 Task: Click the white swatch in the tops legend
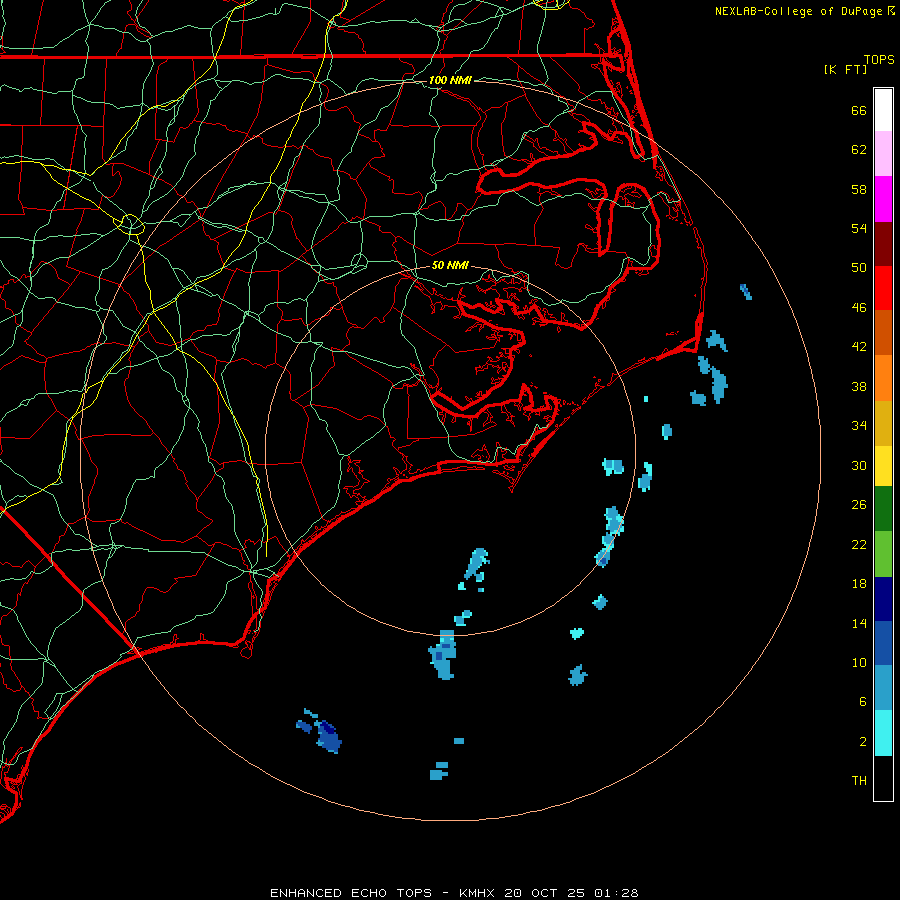pyautogui.click(x=883, y=110)
